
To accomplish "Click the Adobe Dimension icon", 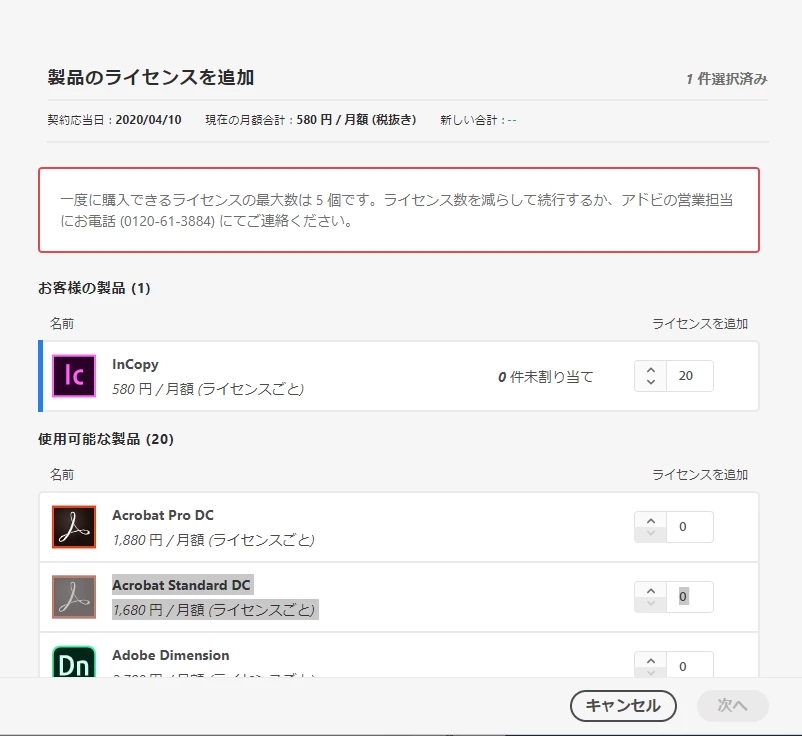I will [x=74, y=661].
